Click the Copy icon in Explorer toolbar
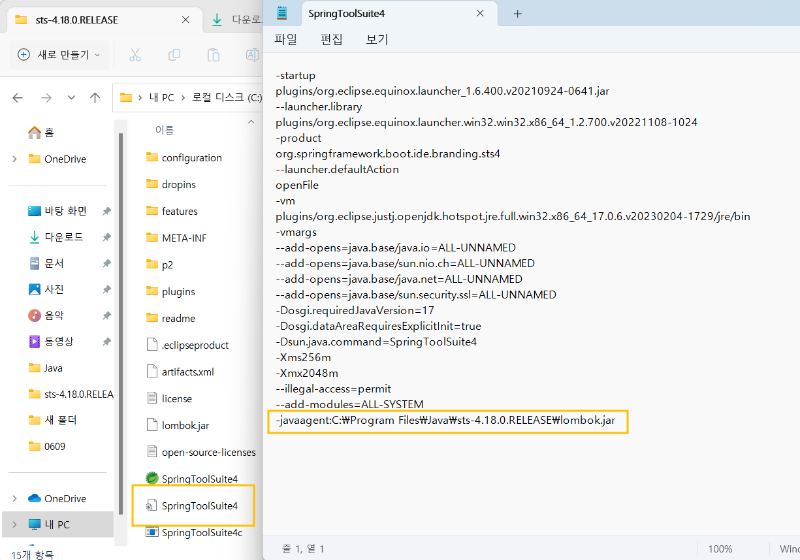 click(x=174, y=55)
